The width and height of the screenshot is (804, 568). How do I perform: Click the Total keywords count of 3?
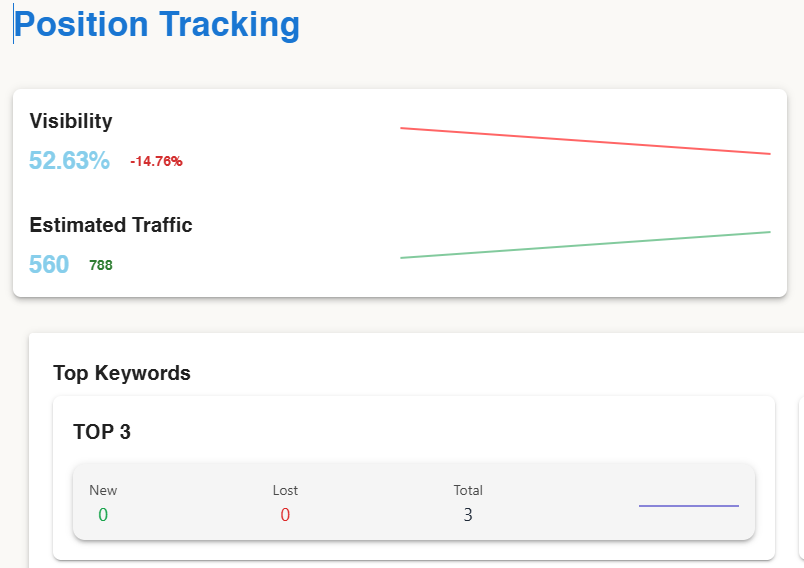[x=468, y=515]
